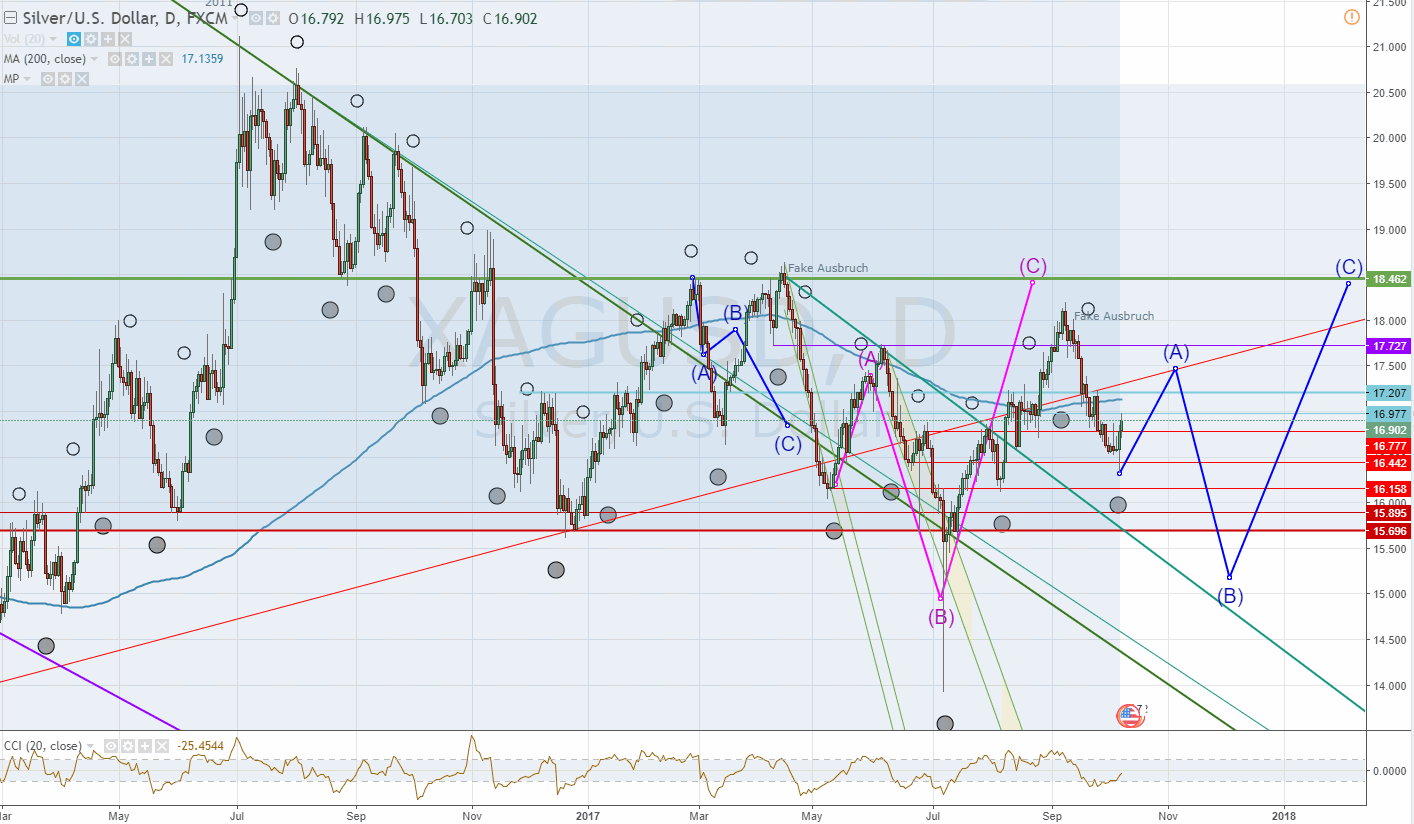Click the magenta (B) wave label
Screen dimensions: 1414x824
pyautogui.click(x=941, y=617)
